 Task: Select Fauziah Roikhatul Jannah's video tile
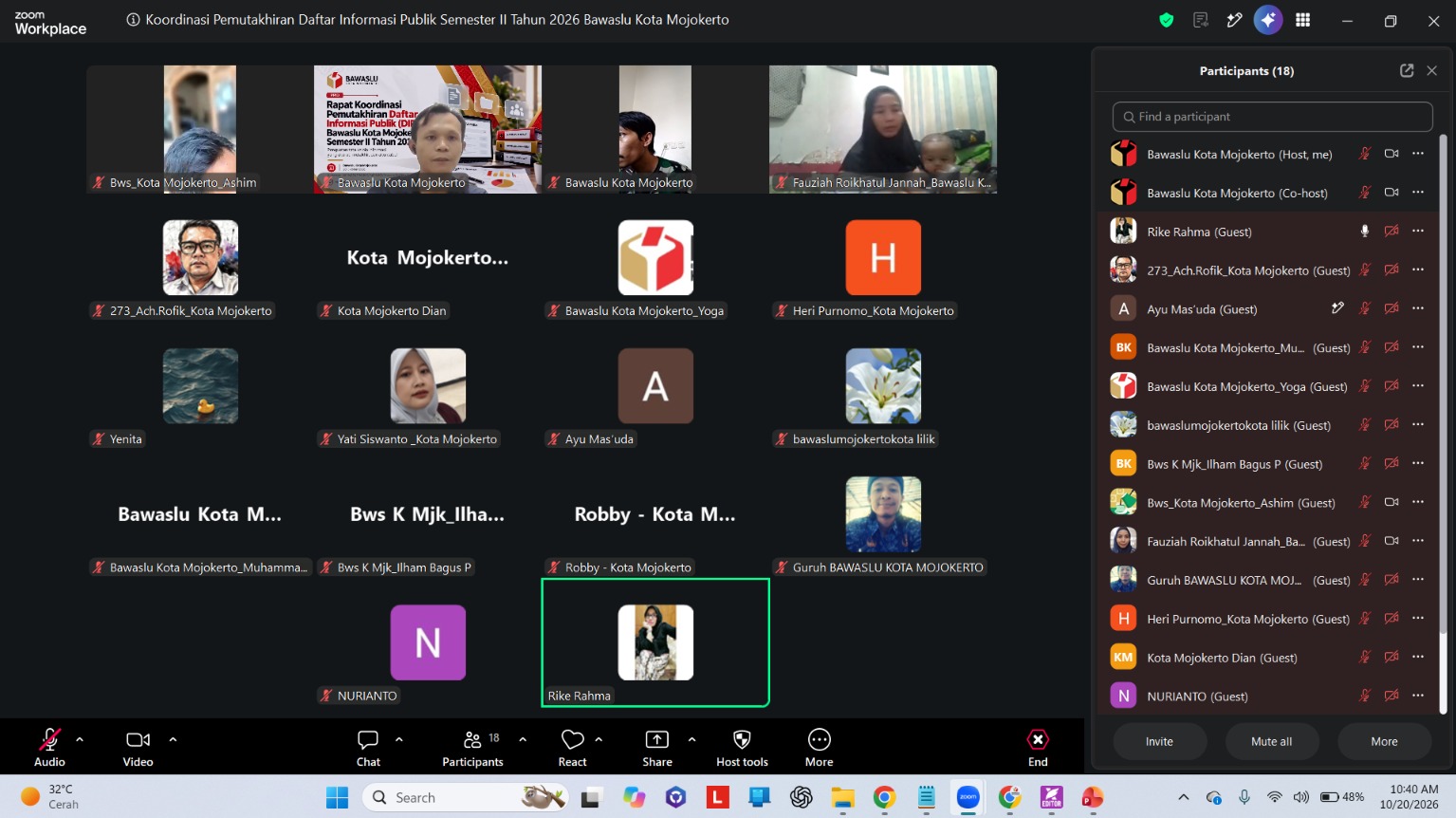click(x=883, y=129)
